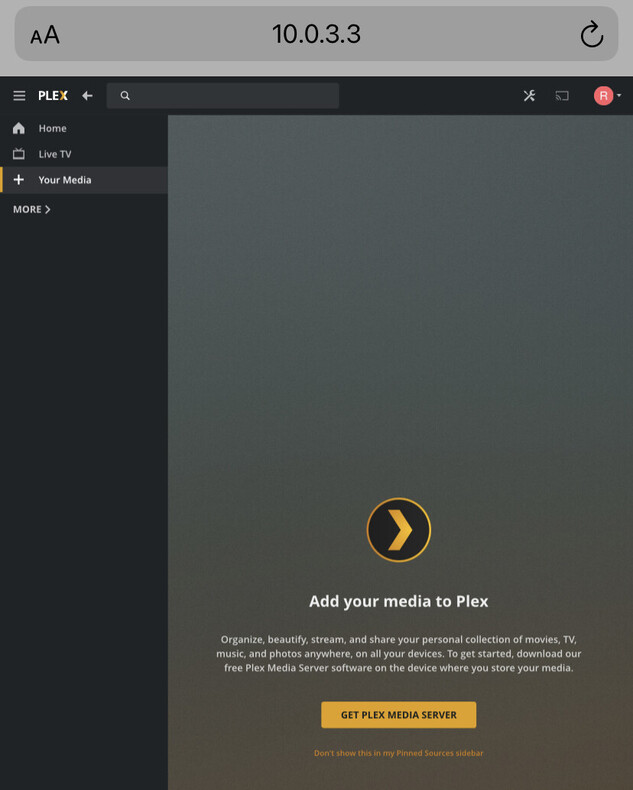Open the hamburger menu in Plex header
The image size is (633, 790).
click(19, 96)
